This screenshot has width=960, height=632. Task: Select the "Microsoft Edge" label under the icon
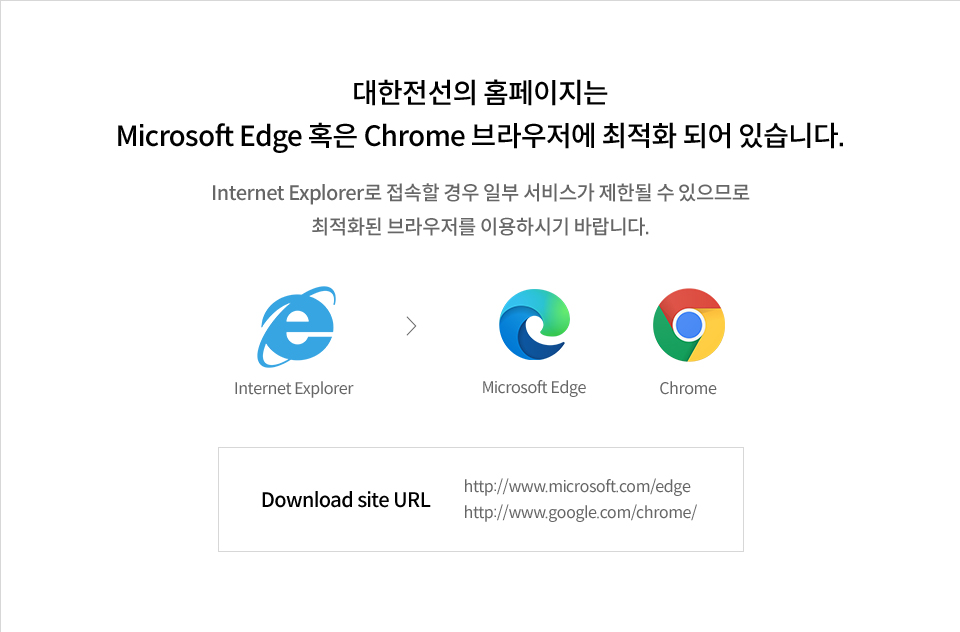coord(534,387)
